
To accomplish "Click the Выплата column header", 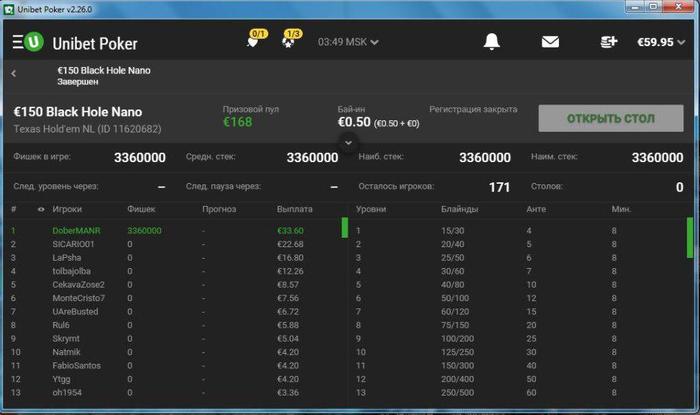I will tap(295, 209).
